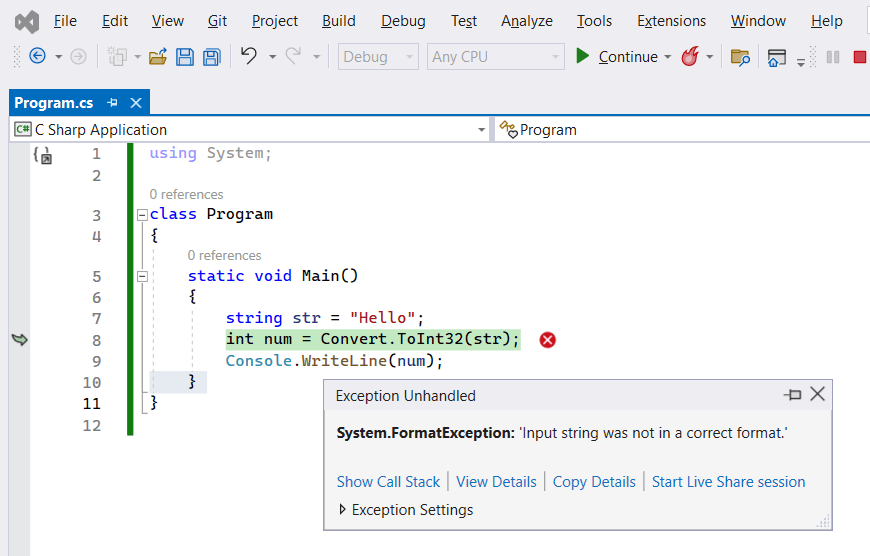Click the Navigate Forward arrow icon
The width and height of the screenshot is (870, 556).
click(x=79, y=57)
